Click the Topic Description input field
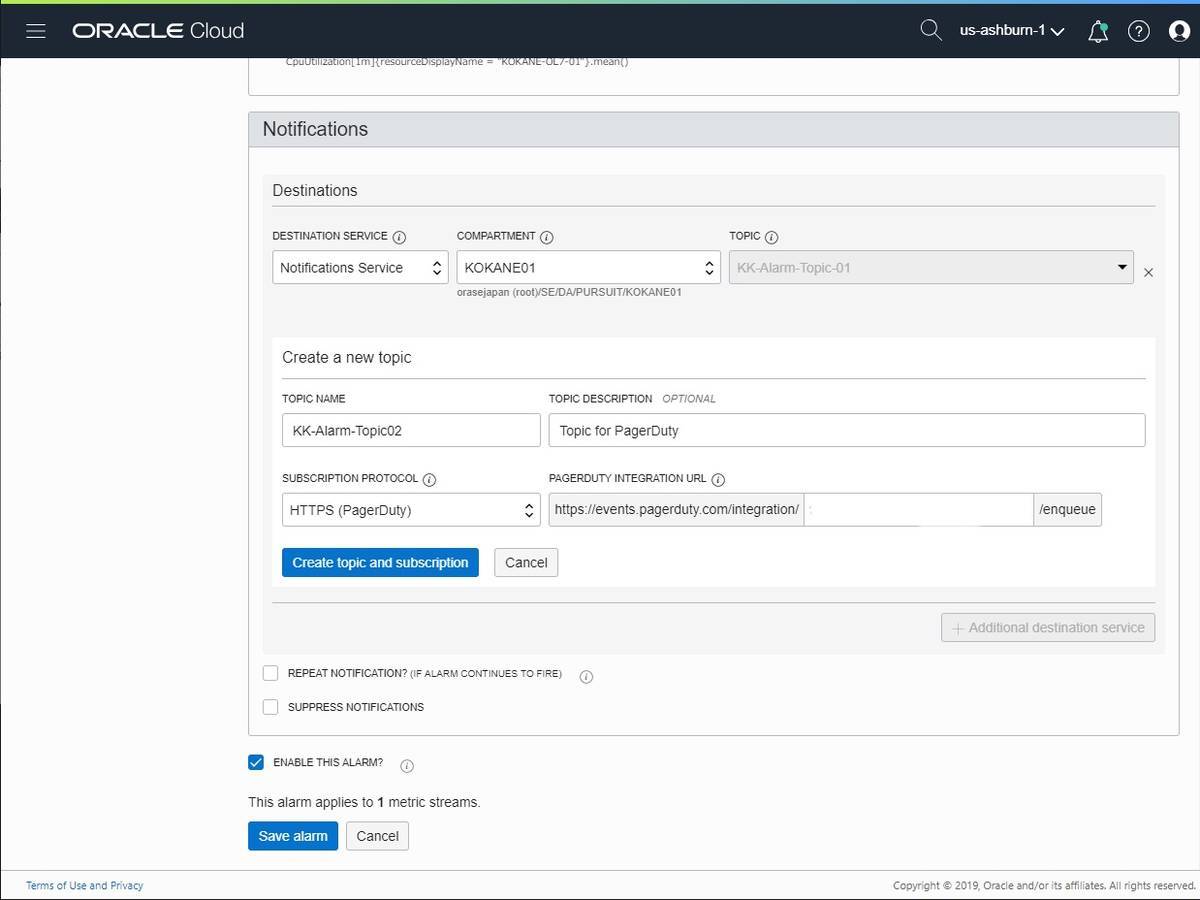Screen dimensions: 1200x900 tap(847, 430)
